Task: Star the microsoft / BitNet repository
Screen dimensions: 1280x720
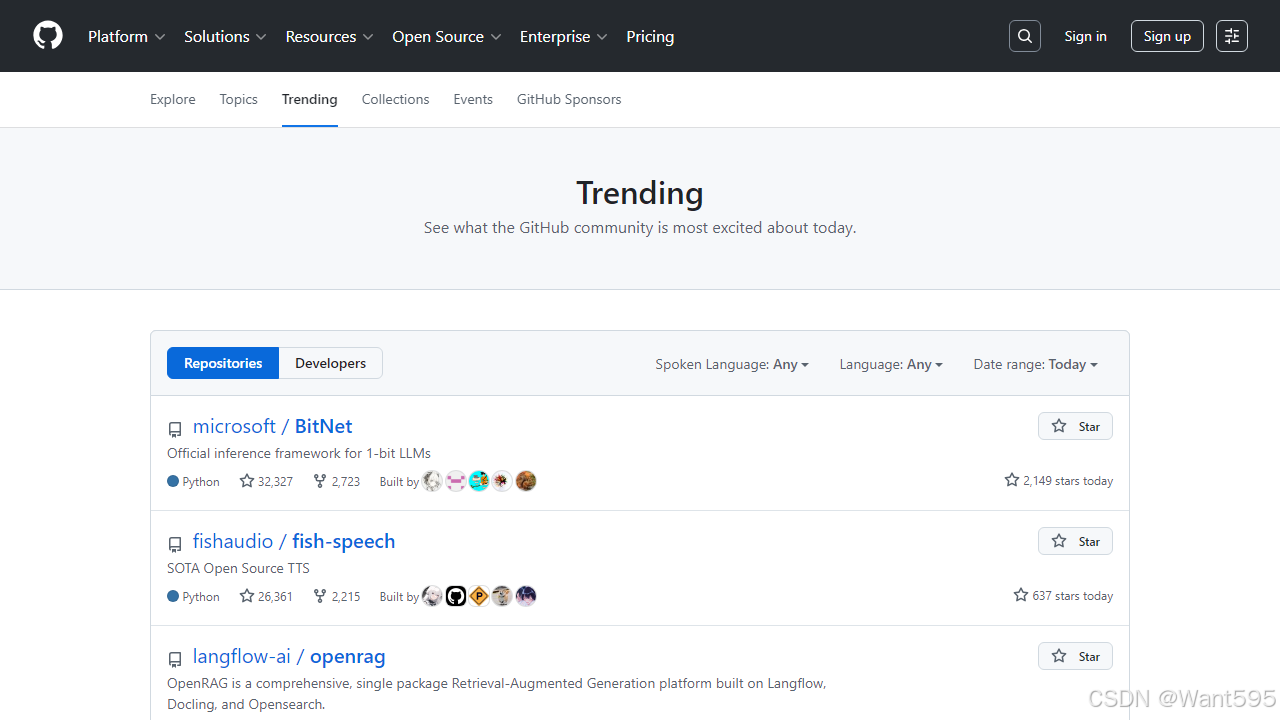Action: (x=1075, y=426)
